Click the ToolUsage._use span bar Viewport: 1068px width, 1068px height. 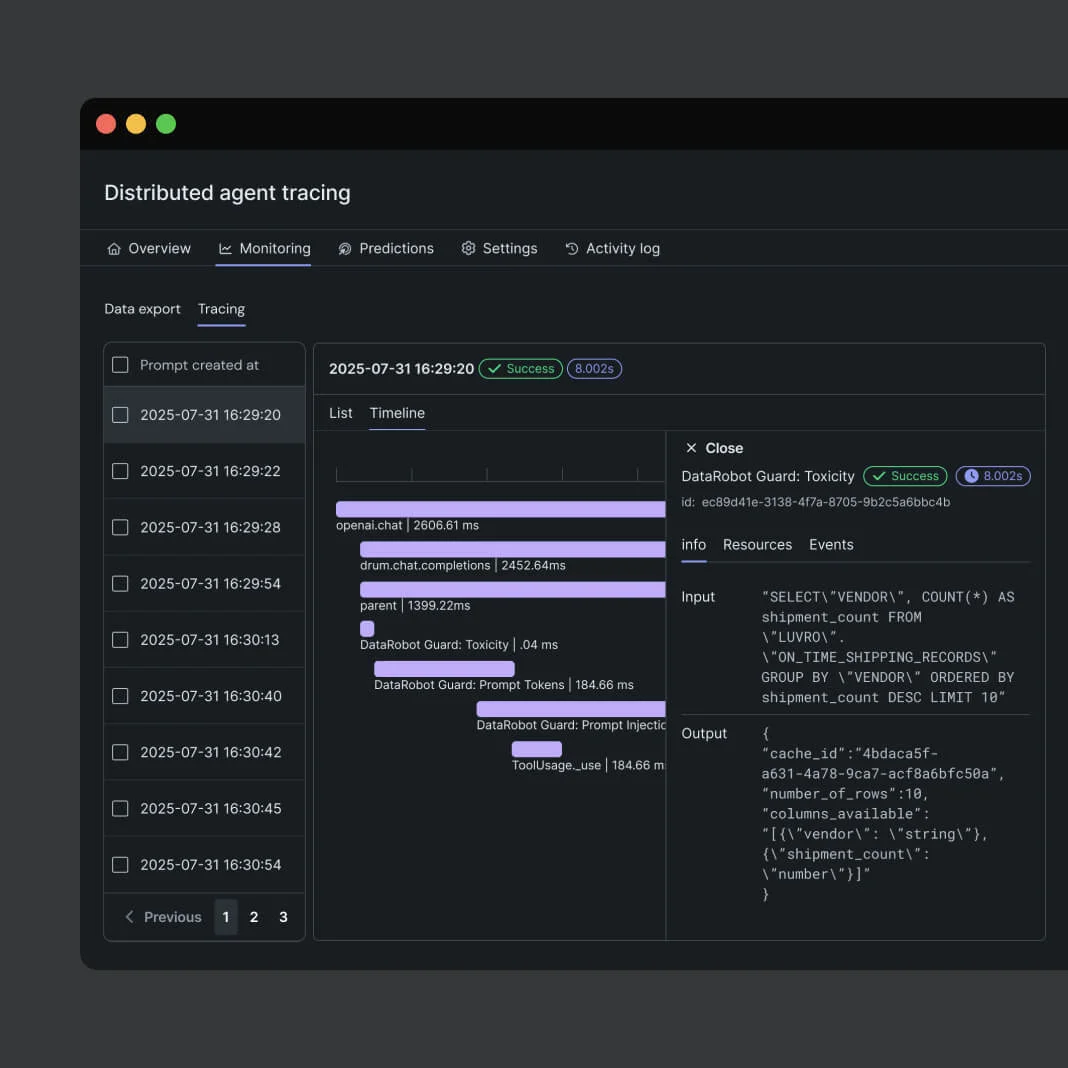pyautogui.click(x=536, y=748)
